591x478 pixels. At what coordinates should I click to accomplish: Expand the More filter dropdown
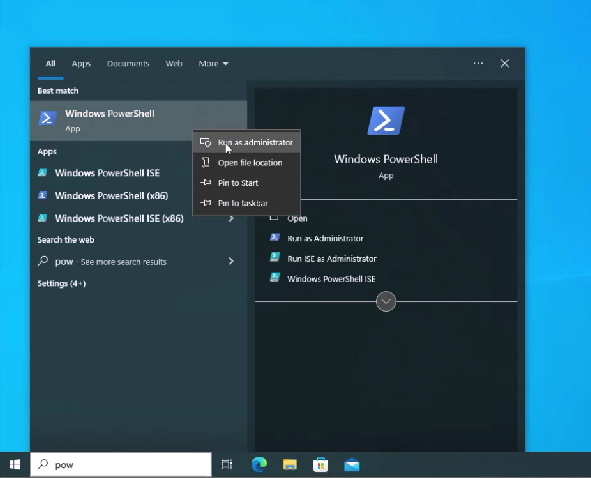point(213,64)
